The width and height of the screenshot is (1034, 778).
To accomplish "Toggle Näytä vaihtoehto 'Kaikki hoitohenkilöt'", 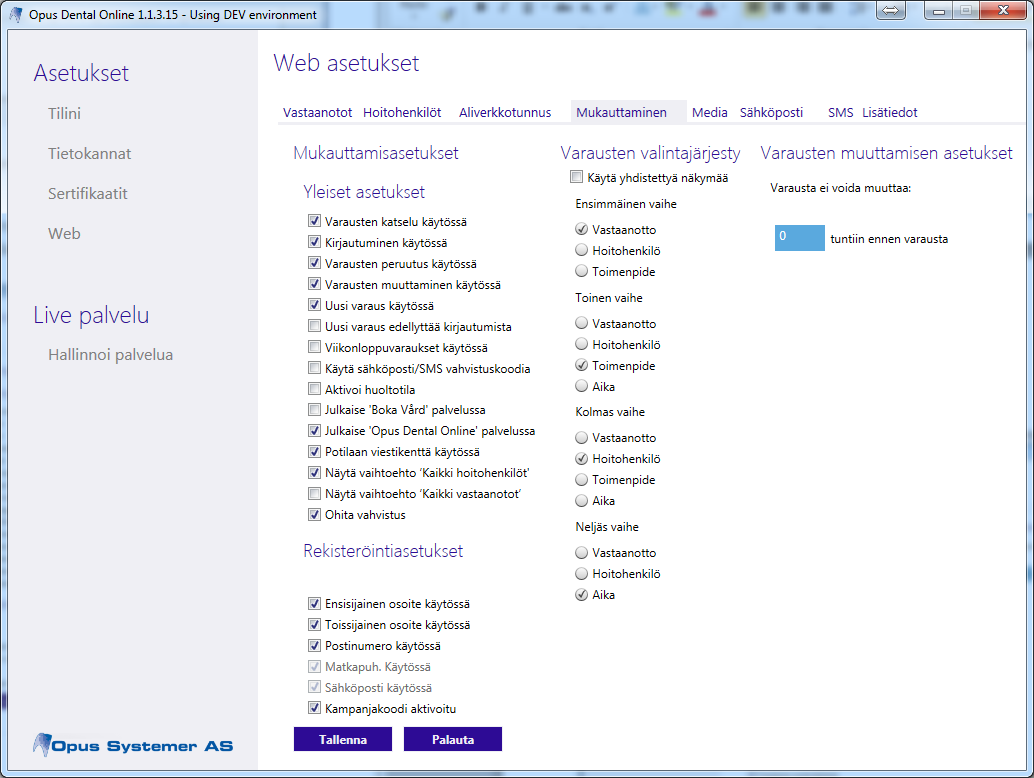I will coord(315,473).
